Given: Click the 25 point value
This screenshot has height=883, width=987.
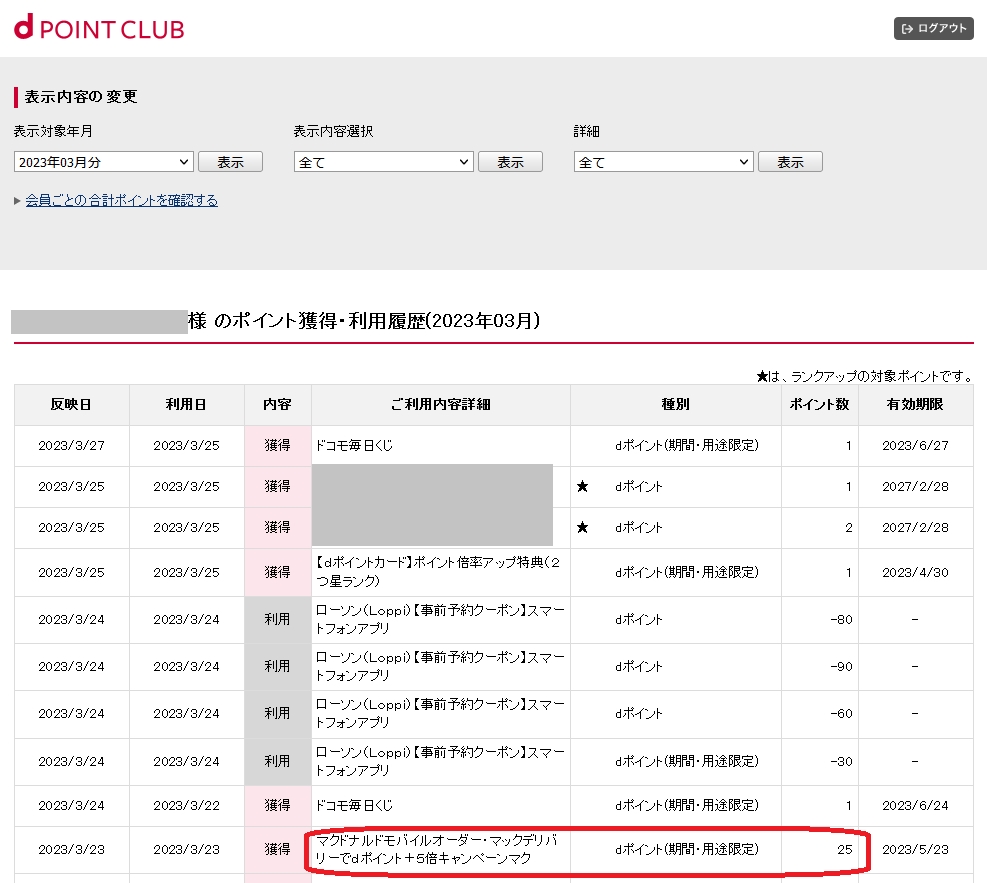Looking at the screenshot, I should click(x=845, y=850).
